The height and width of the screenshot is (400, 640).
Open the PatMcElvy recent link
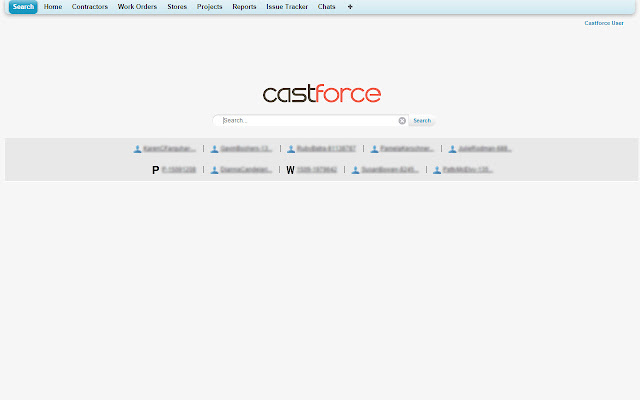pyautogui.click(x=468, y=169)
